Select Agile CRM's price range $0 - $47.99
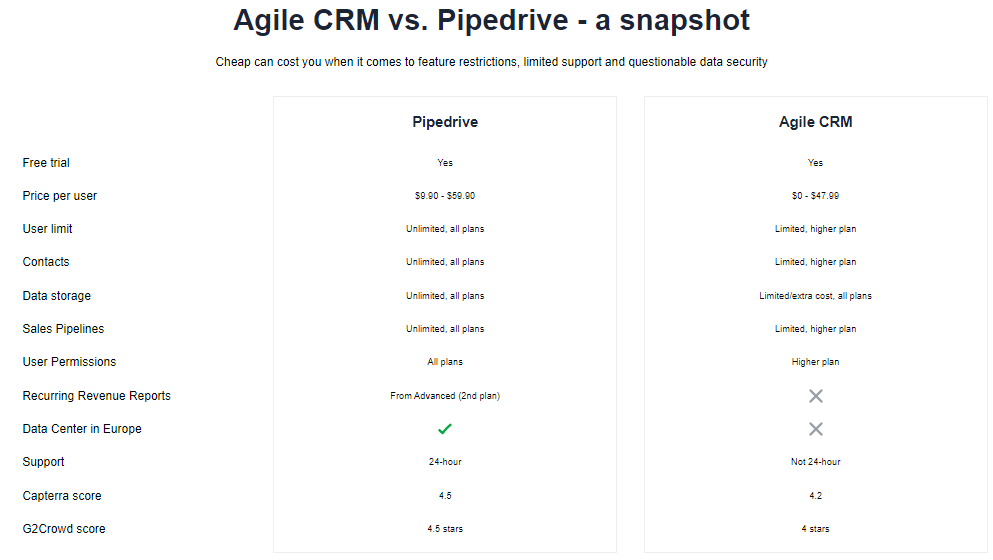The image size is (993, 560). 816,196
